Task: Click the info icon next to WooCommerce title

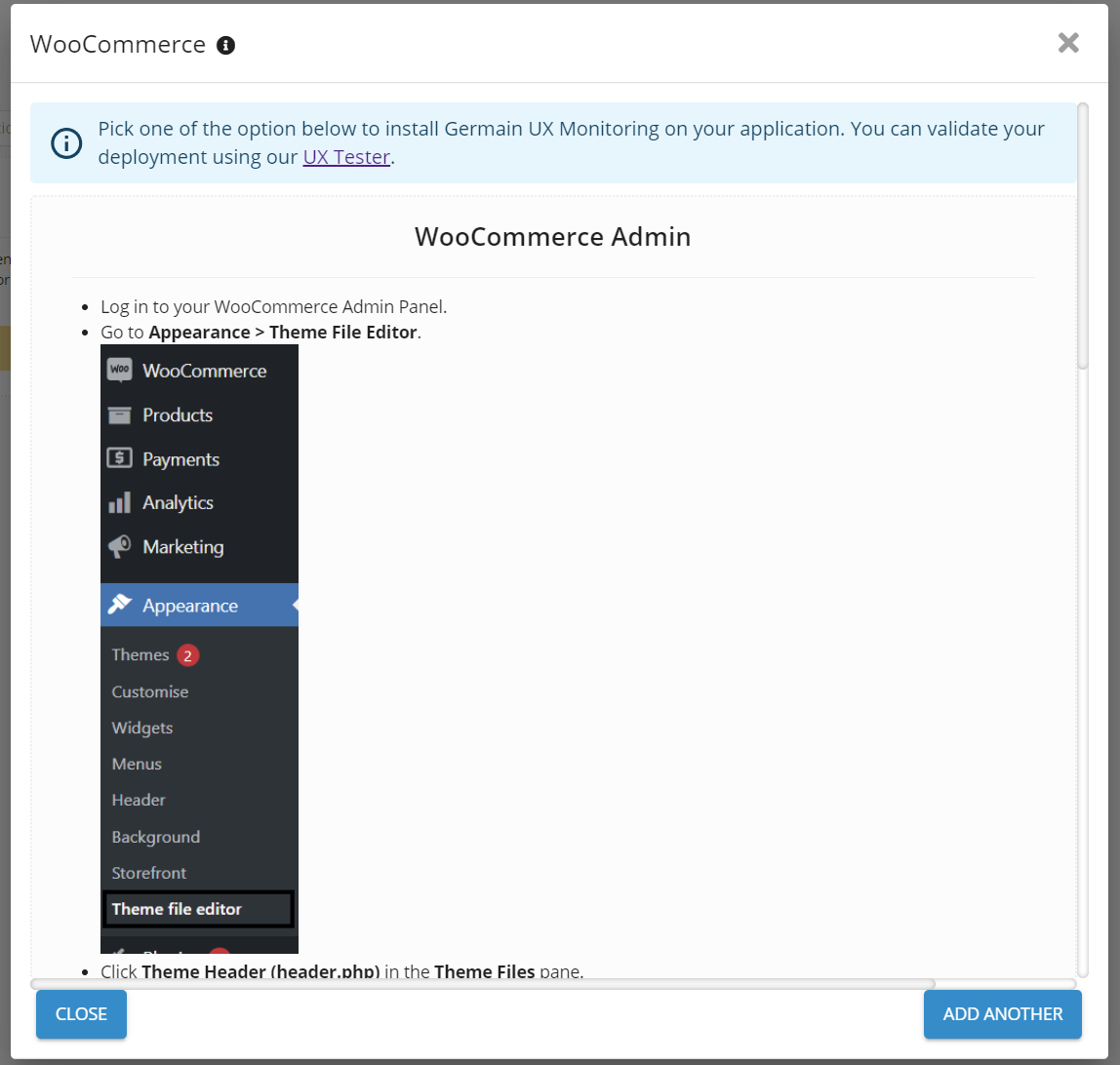Action: 224,44
